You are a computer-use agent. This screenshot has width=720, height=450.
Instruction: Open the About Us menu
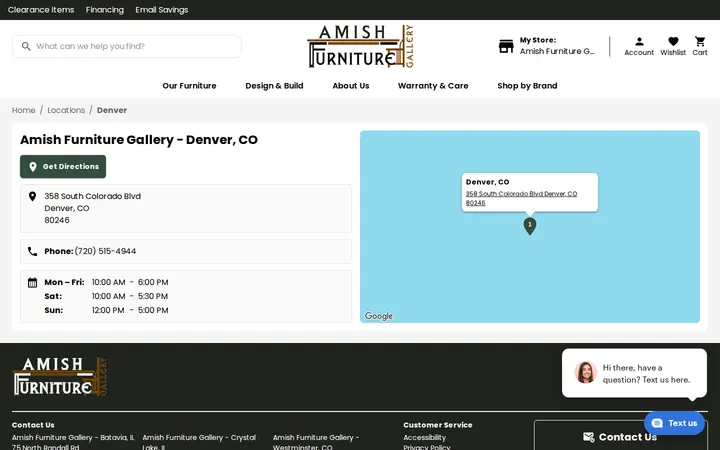point(351,86)
